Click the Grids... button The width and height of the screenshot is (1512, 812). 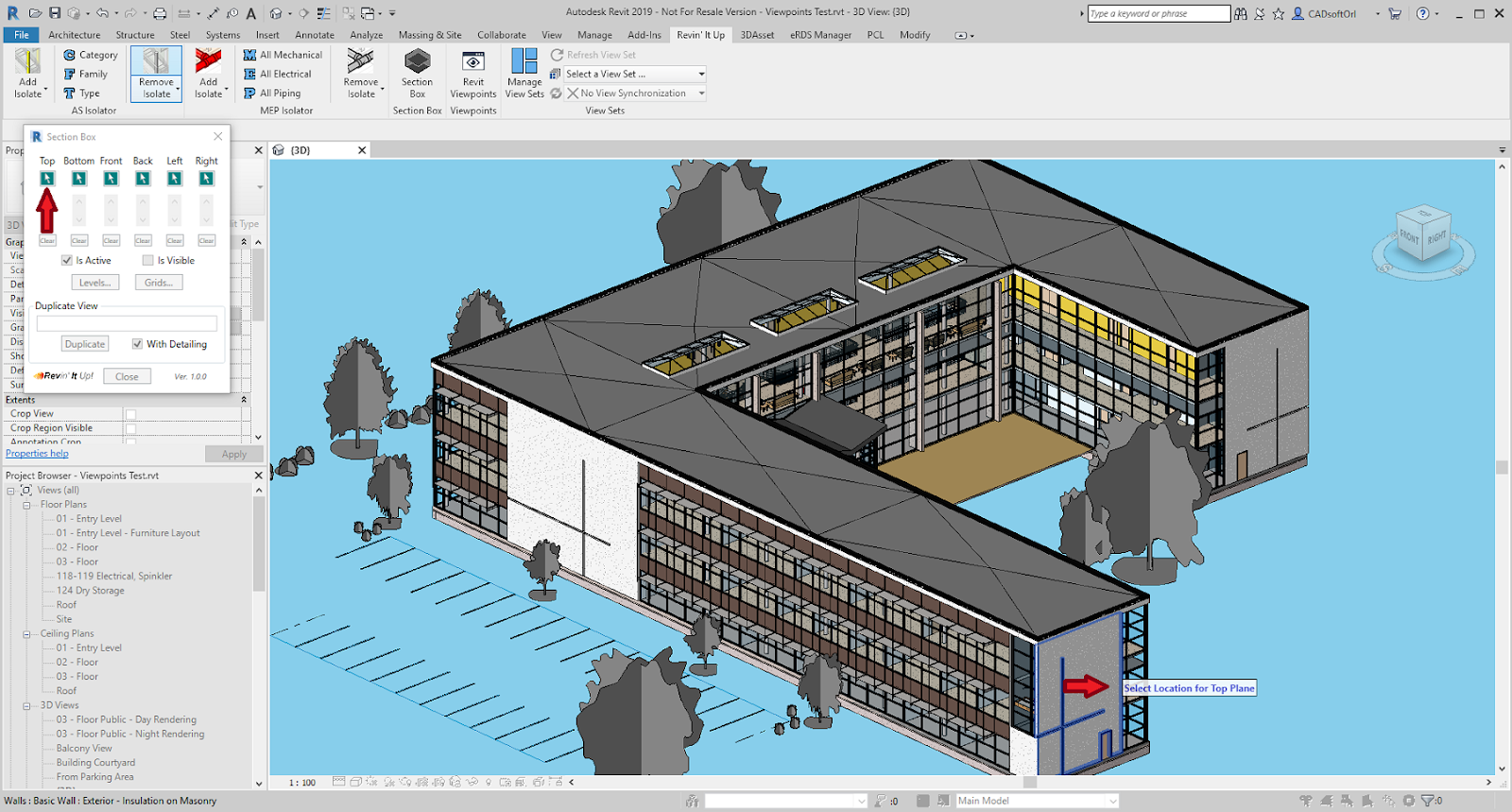coord(159,283)
